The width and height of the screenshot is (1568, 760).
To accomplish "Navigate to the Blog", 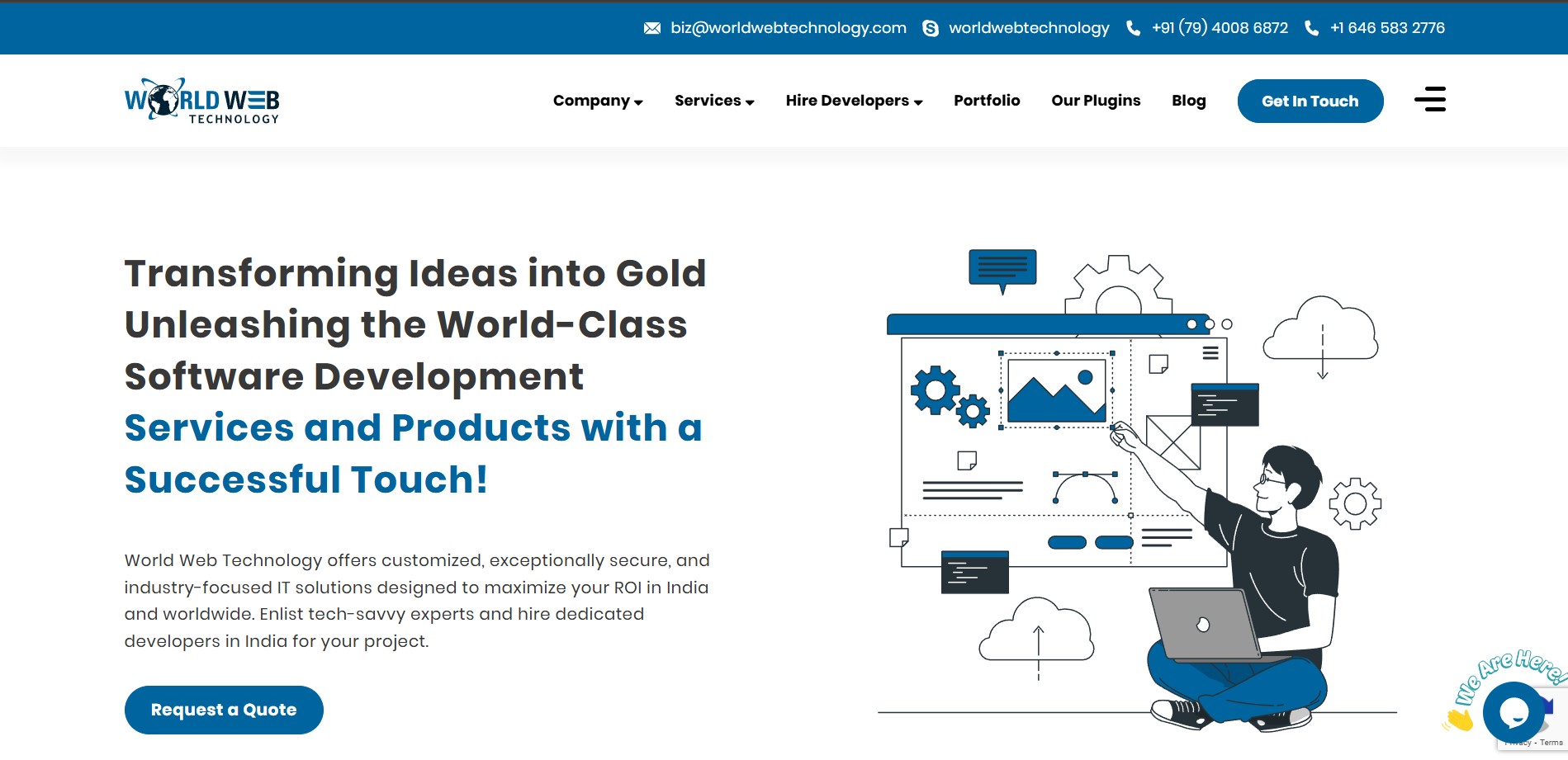I will click(1188, 101).
